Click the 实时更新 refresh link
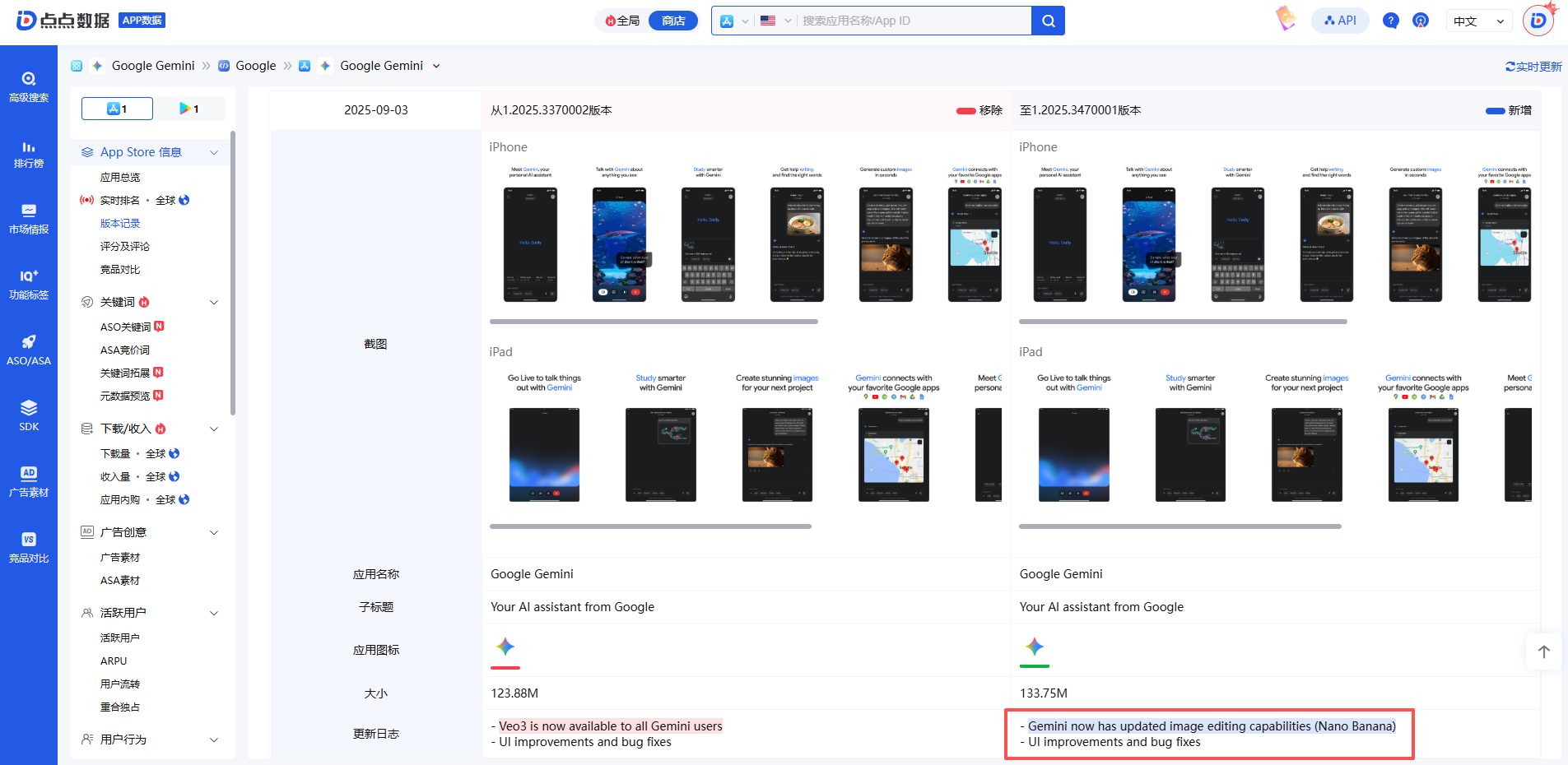 (1533, 67)
